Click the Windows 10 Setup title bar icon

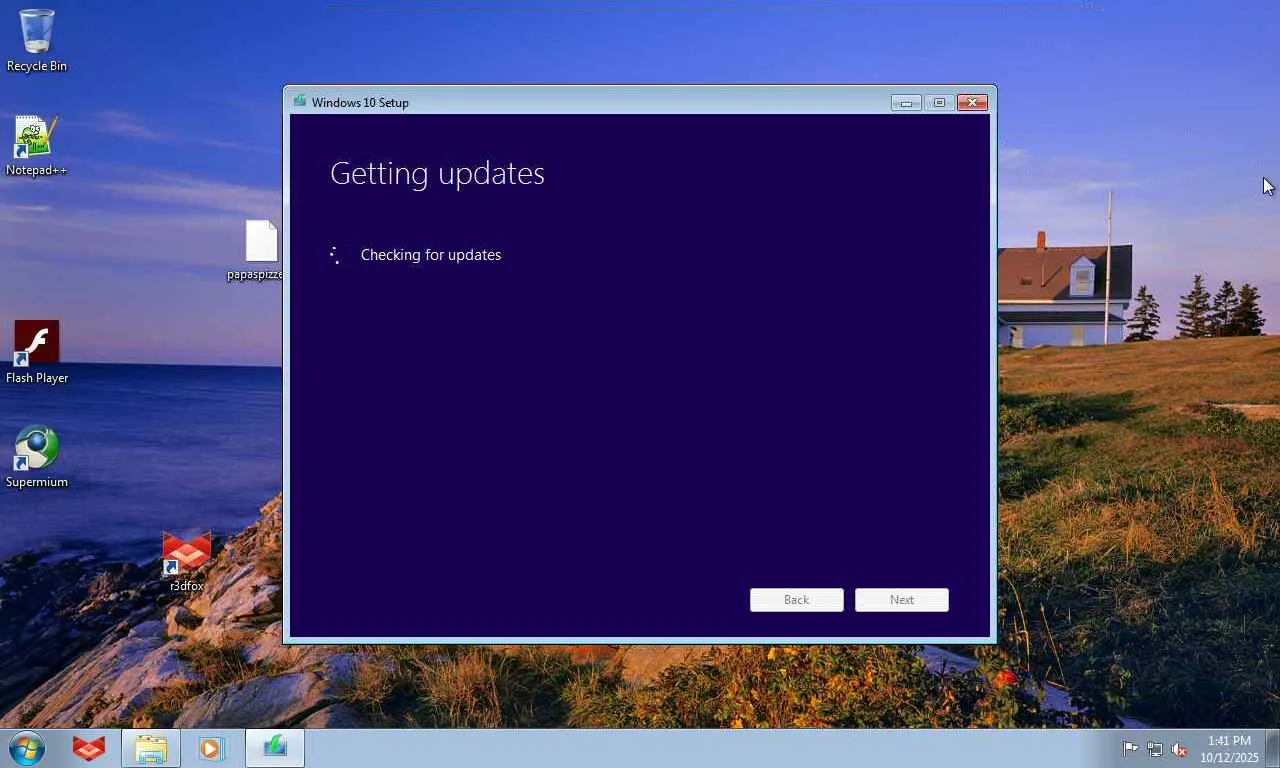tap(300, 101)
